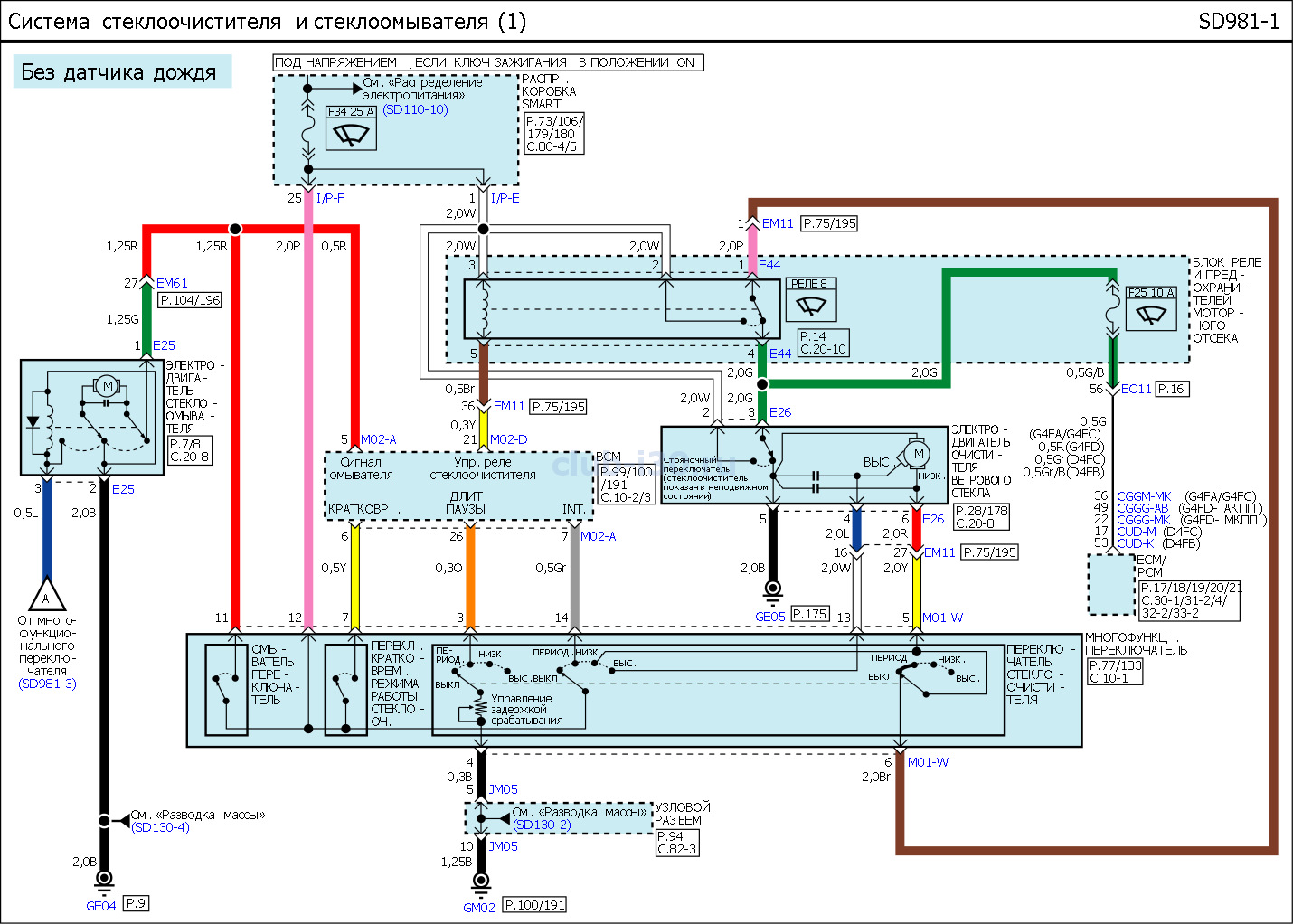Click the P.16 page reference
1293x924 pixels.
click(x=1172, y=389)
